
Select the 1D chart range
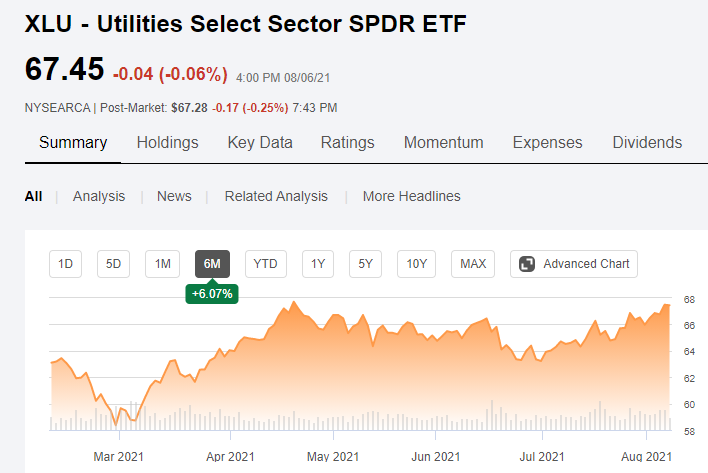[x=66, y=264]
